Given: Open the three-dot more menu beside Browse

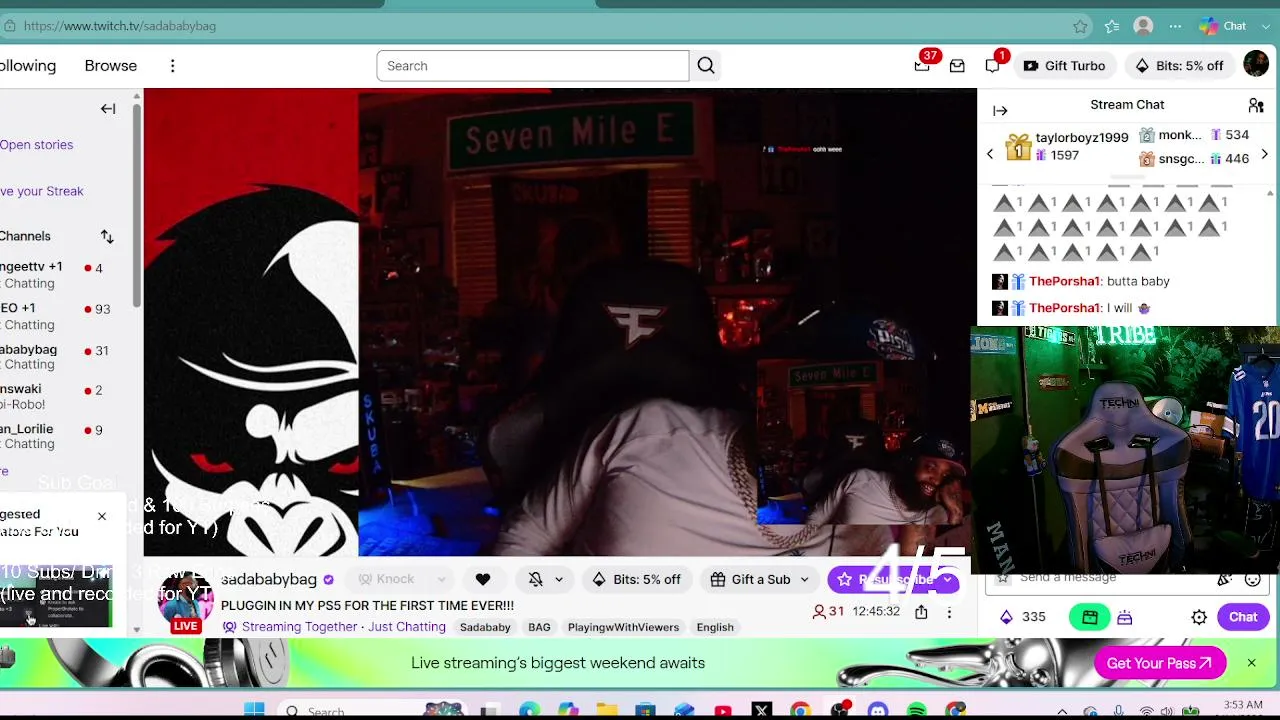Looking at the screenshot, I should tap(172, 66).
